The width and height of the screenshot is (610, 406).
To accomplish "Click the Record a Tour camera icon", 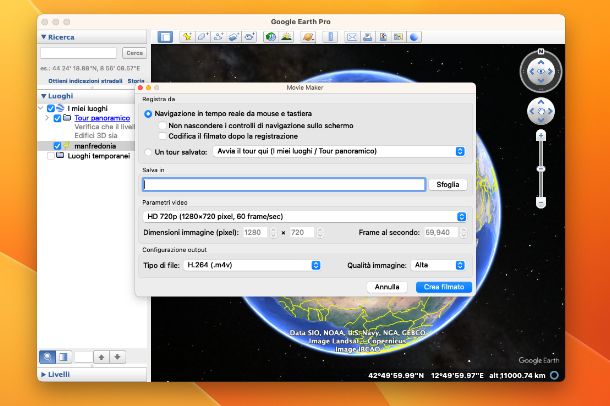I will click(249, 37).
